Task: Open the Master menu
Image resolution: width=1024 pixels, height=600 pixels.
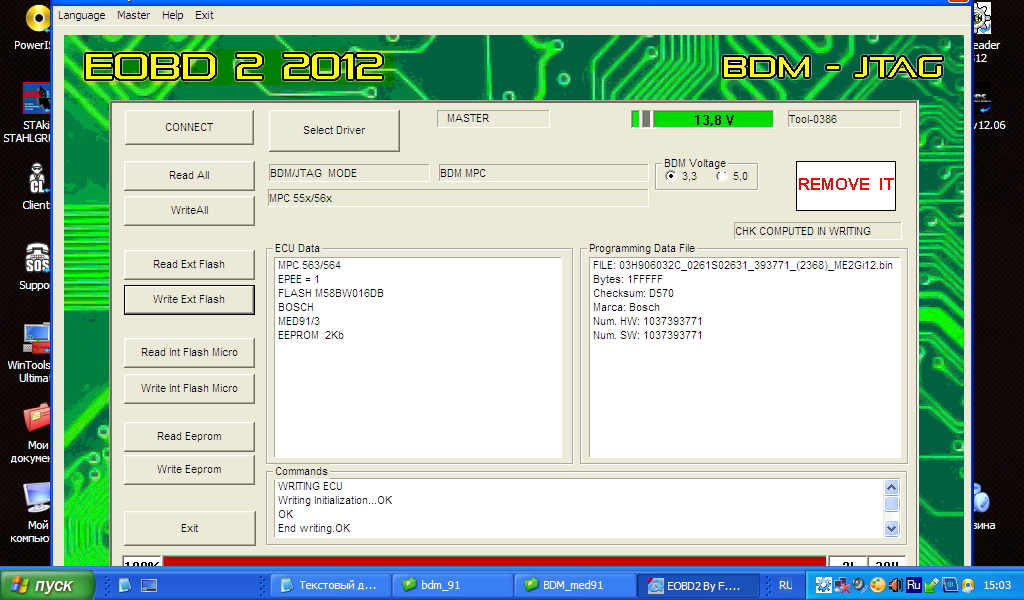Action: [x=134, y=15]
